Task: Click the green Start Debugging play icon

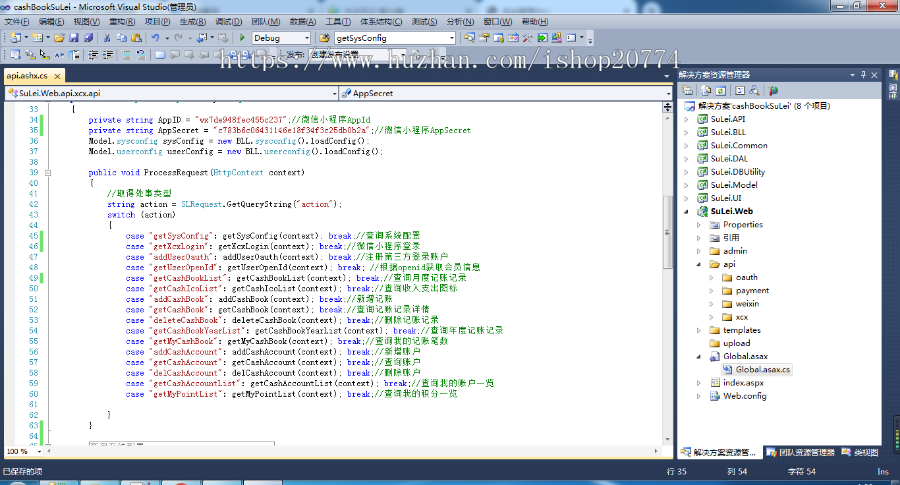Action: coord(244,38)
